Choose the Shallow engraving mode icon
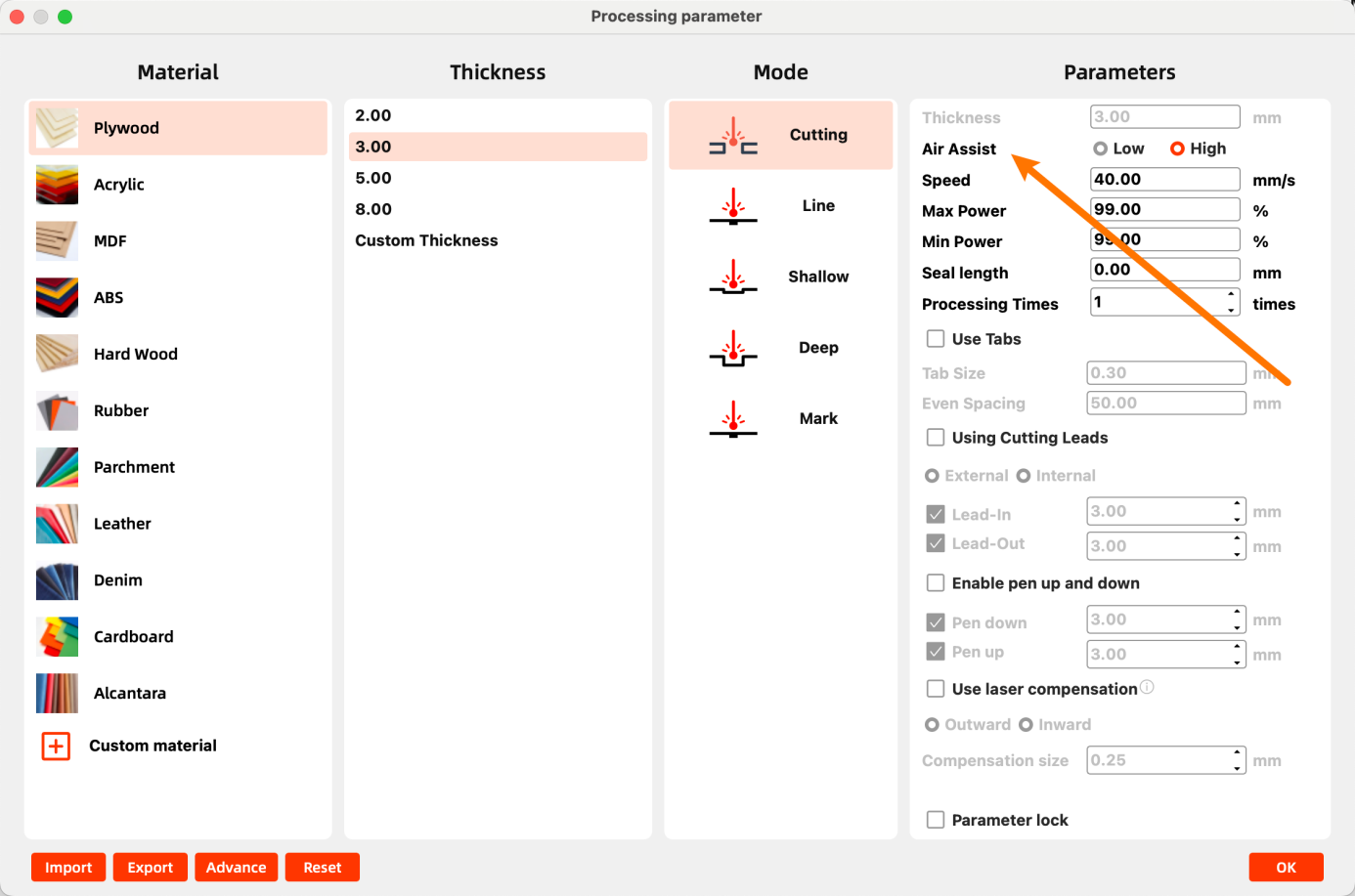The image size is (1355, 896). (732, 277)
